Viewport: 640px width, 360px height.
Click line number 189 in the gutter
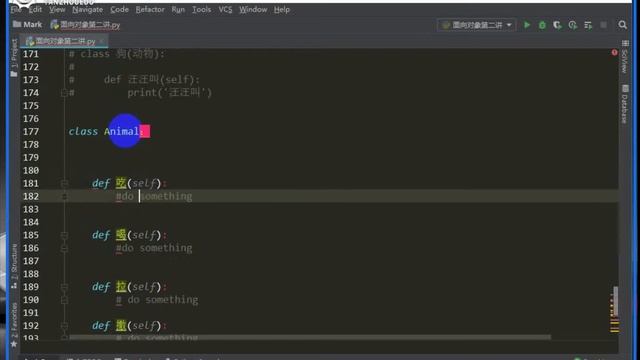click(31, 287)
